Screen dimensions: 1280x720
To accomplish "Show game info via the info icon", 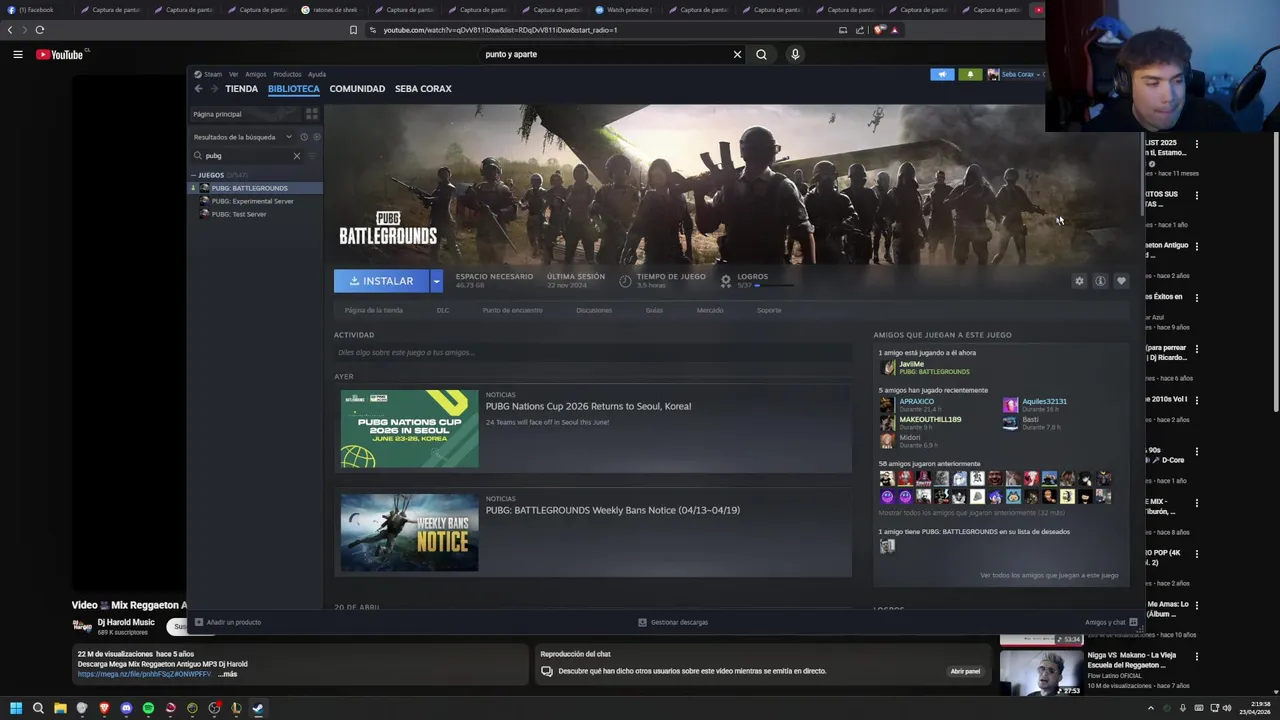I will (1100, 281).
